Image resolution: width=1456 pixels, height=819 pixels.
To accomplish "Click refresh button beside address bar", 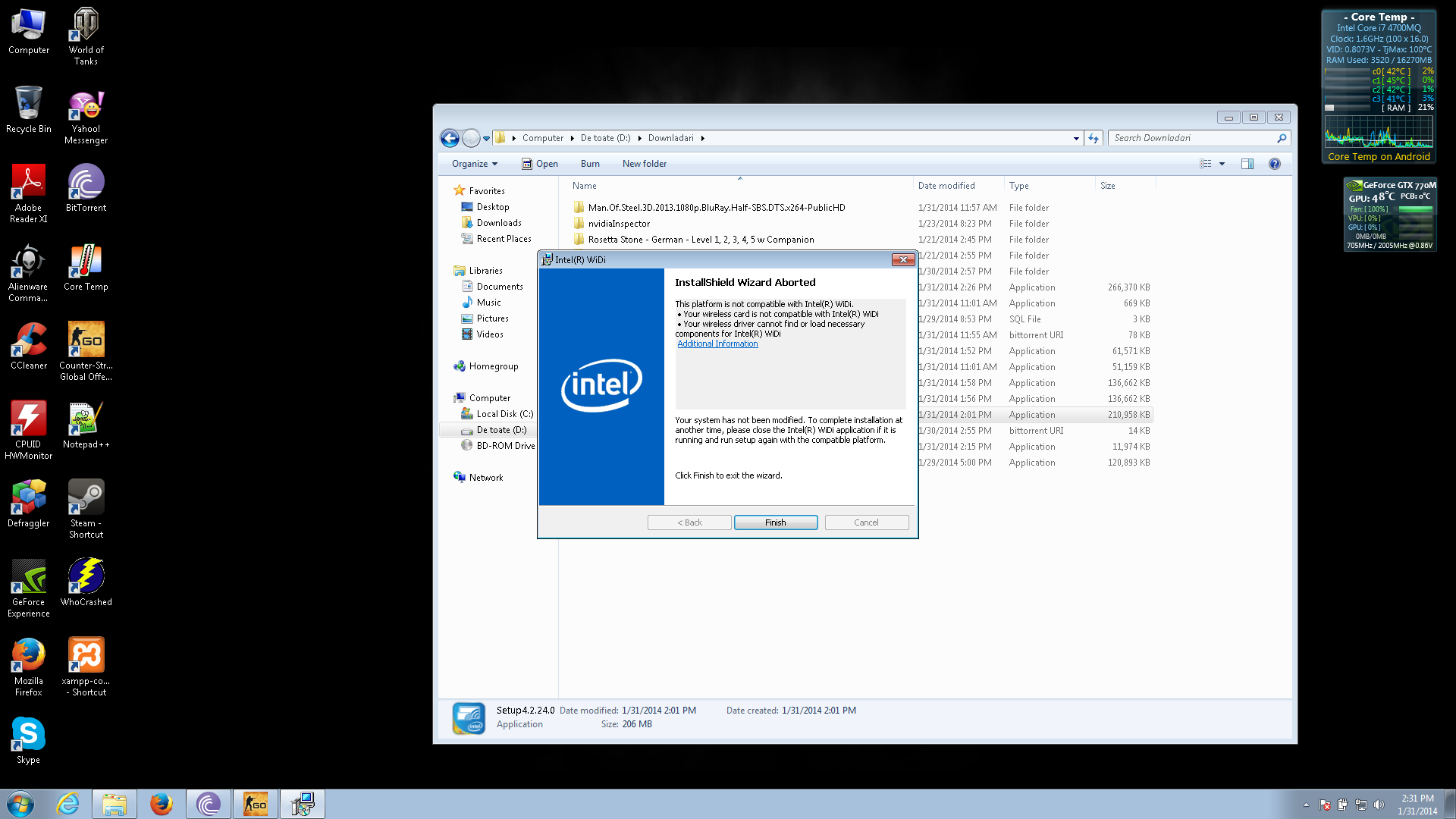I will pos(1093,138).
